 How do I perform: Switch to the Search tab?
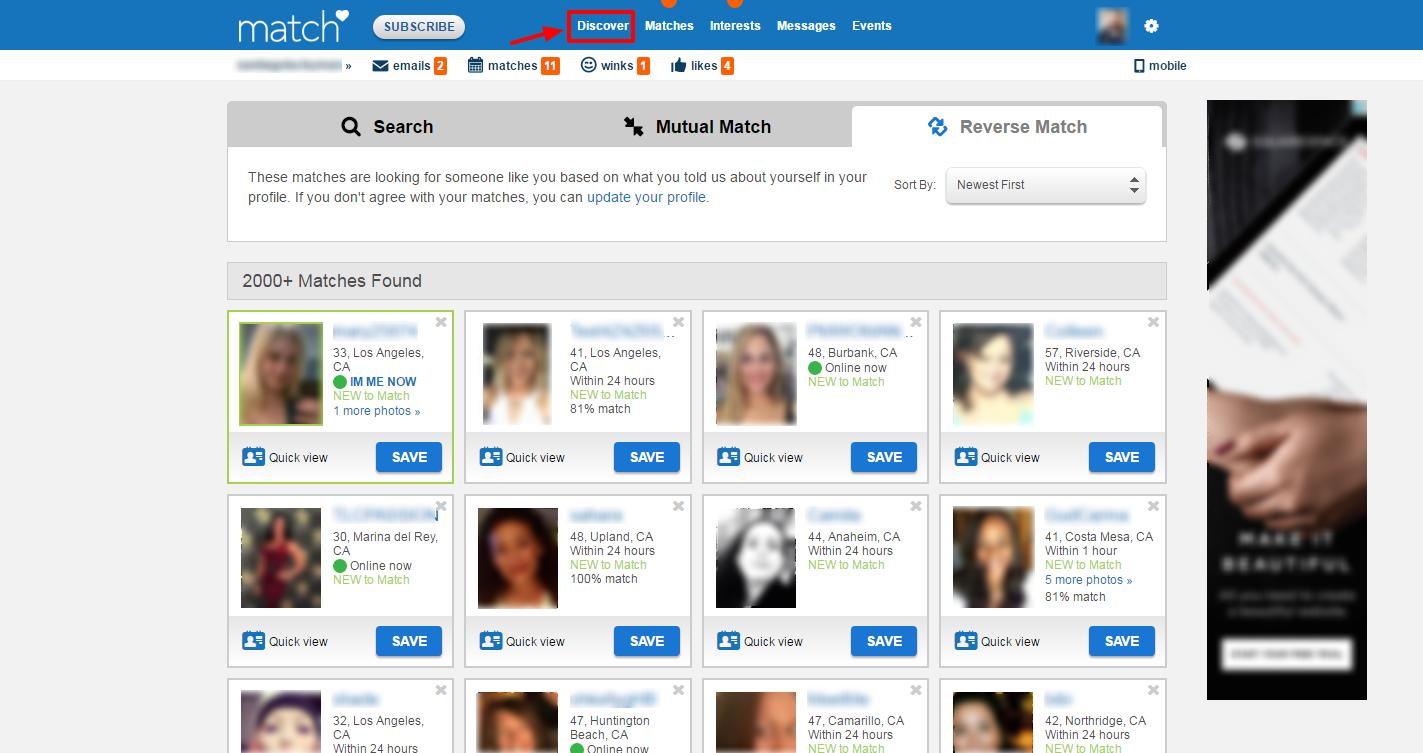coord(387,127)
